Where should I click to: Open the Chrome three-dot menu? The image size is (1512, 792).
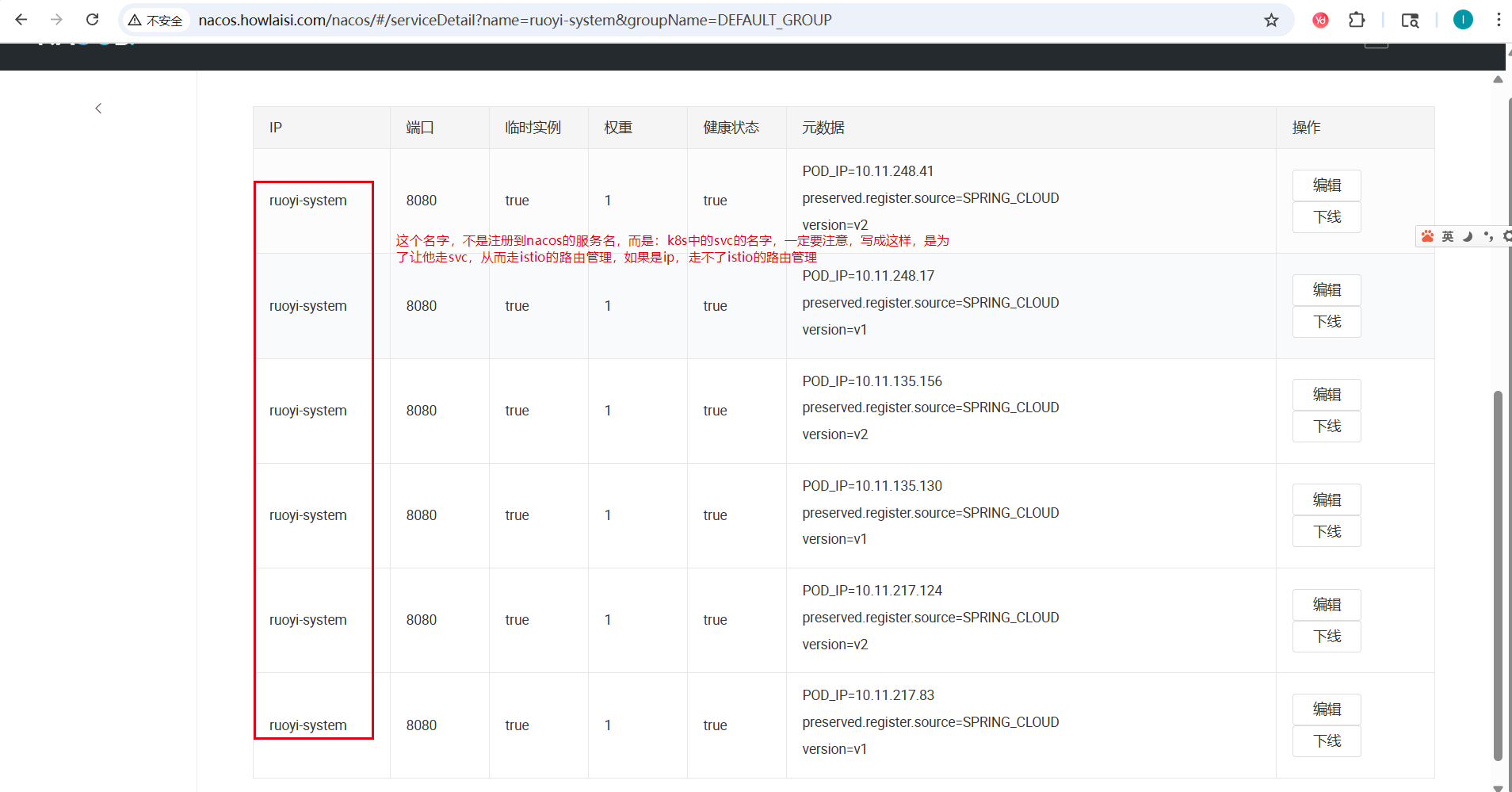[1498, 20]
